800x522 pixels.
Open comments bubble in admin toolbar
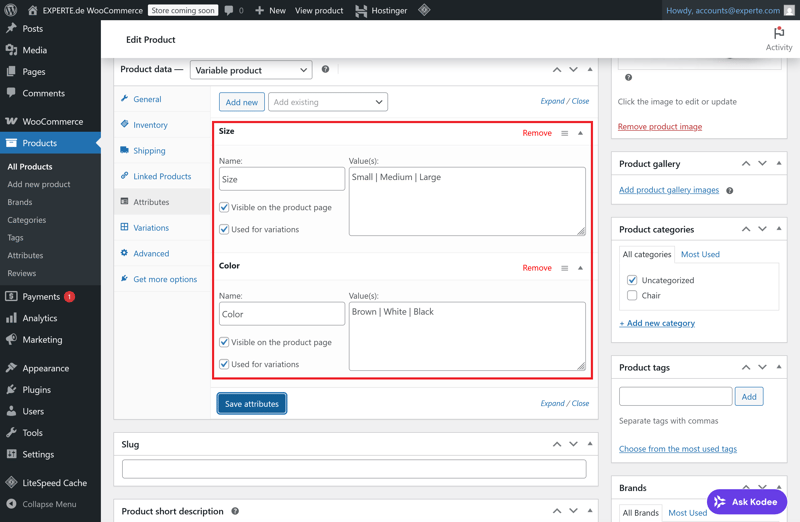[229, 11]
